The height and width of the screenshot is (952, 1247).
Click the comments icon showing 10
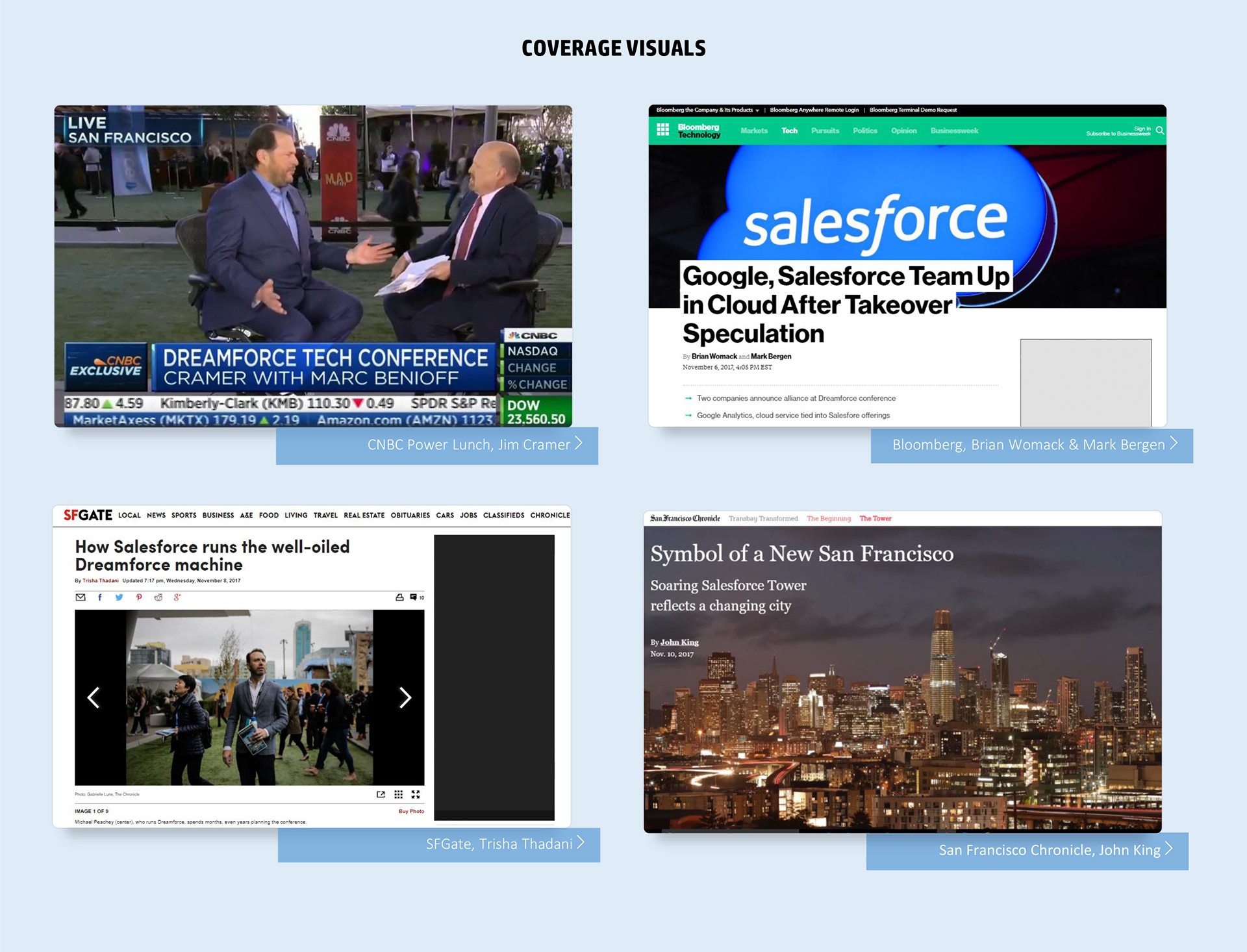pos(416,597)
